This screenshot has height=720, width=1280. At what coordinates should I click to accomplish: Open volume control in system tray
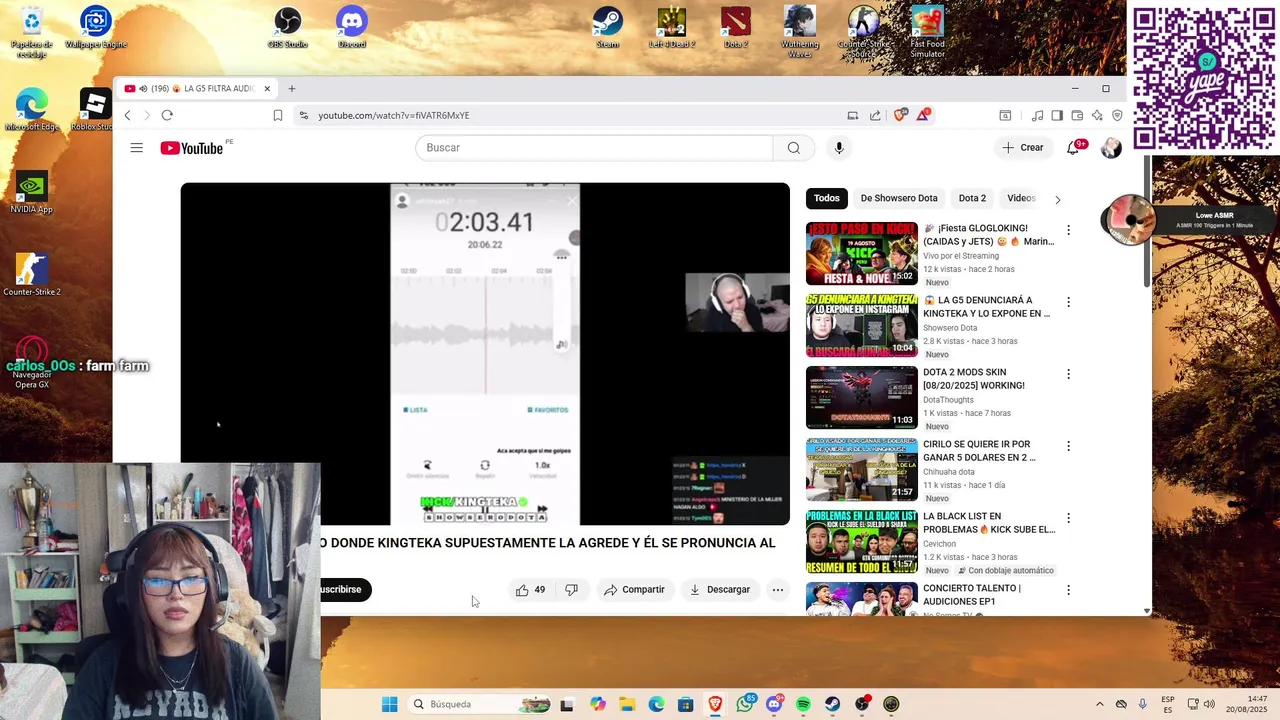point(1209,705)
